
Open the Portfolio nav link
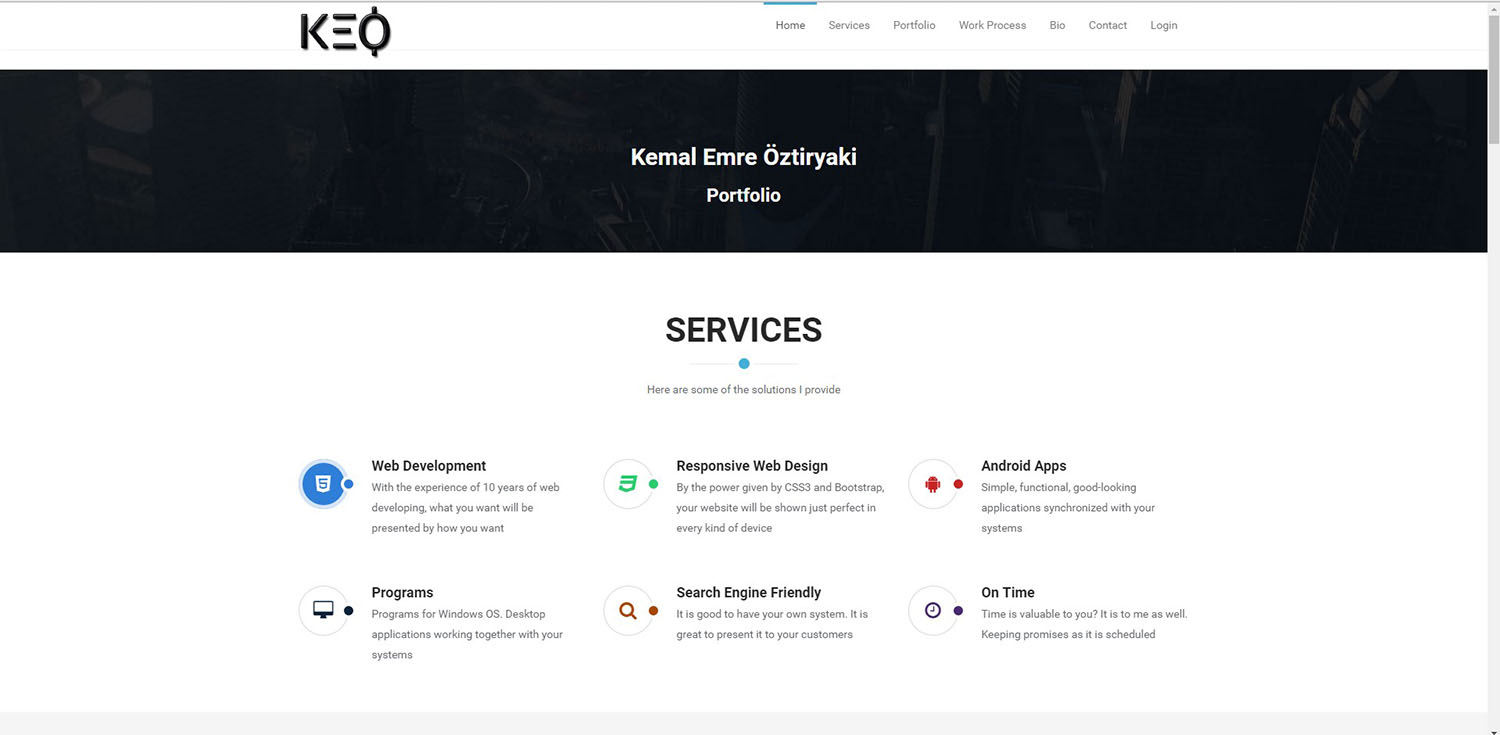pyautogui.click(x=914, y=26)
